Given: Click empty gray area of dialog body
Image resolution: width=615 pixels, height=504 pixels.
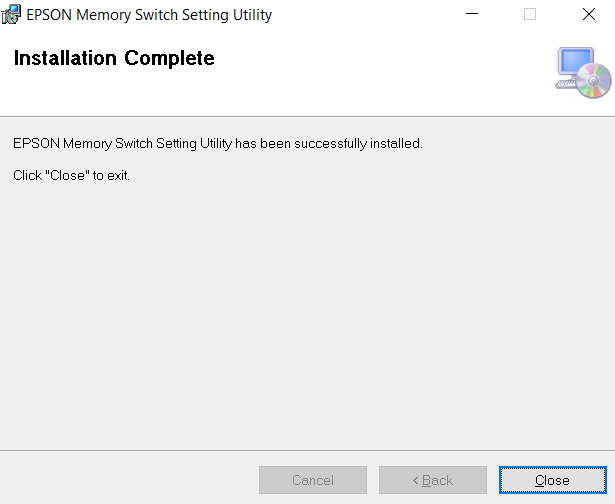Looking at the screenshot, I should (x=300, y=320).
